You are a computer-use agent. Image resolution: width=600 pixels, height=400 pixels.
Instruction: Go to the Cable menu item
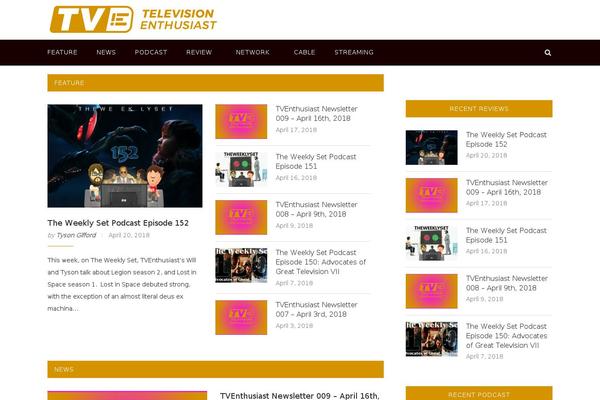tap(305, 52)
